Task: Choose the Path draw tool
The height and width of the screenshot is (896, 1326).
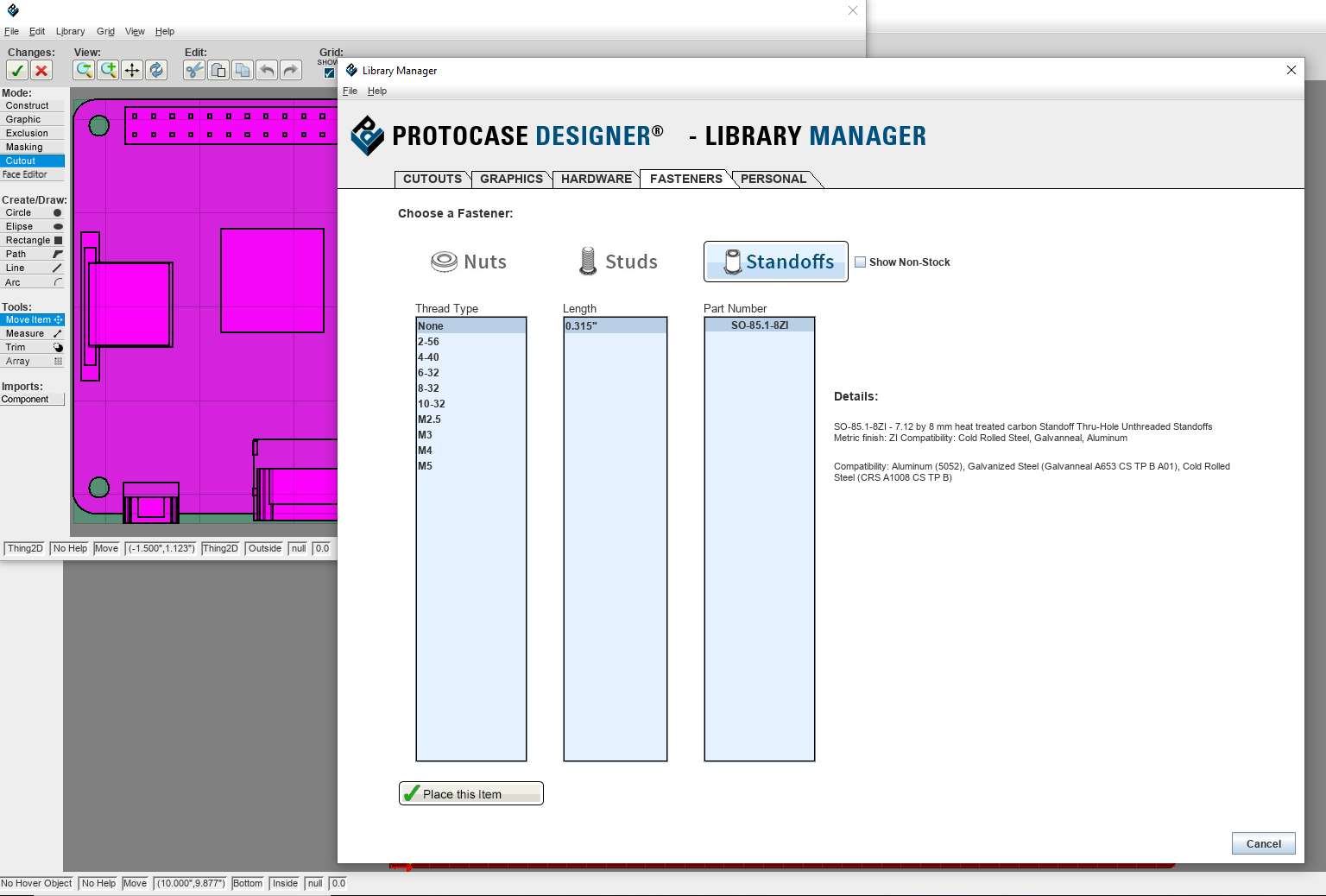Action: tap(33, 254)
